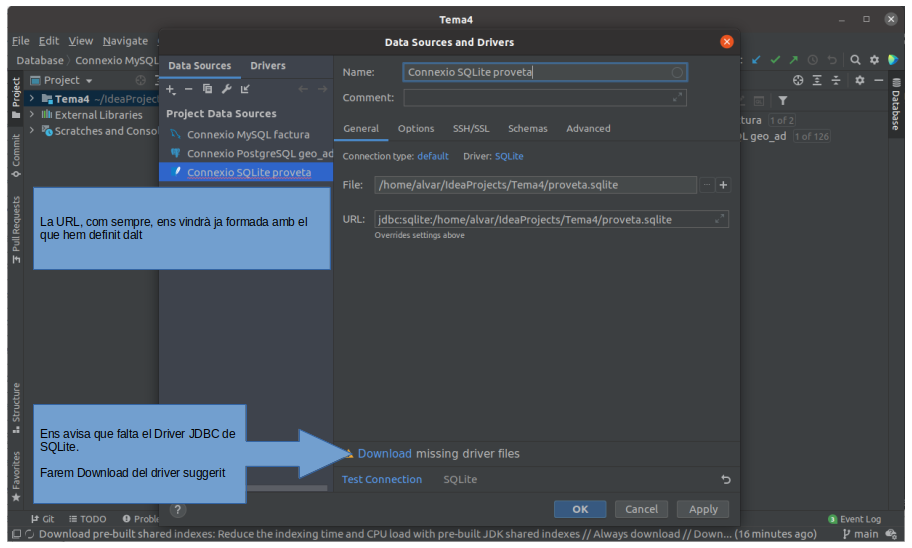Open the Structure sidebar tab
This screenshot has height=548, width=912.
16,408
